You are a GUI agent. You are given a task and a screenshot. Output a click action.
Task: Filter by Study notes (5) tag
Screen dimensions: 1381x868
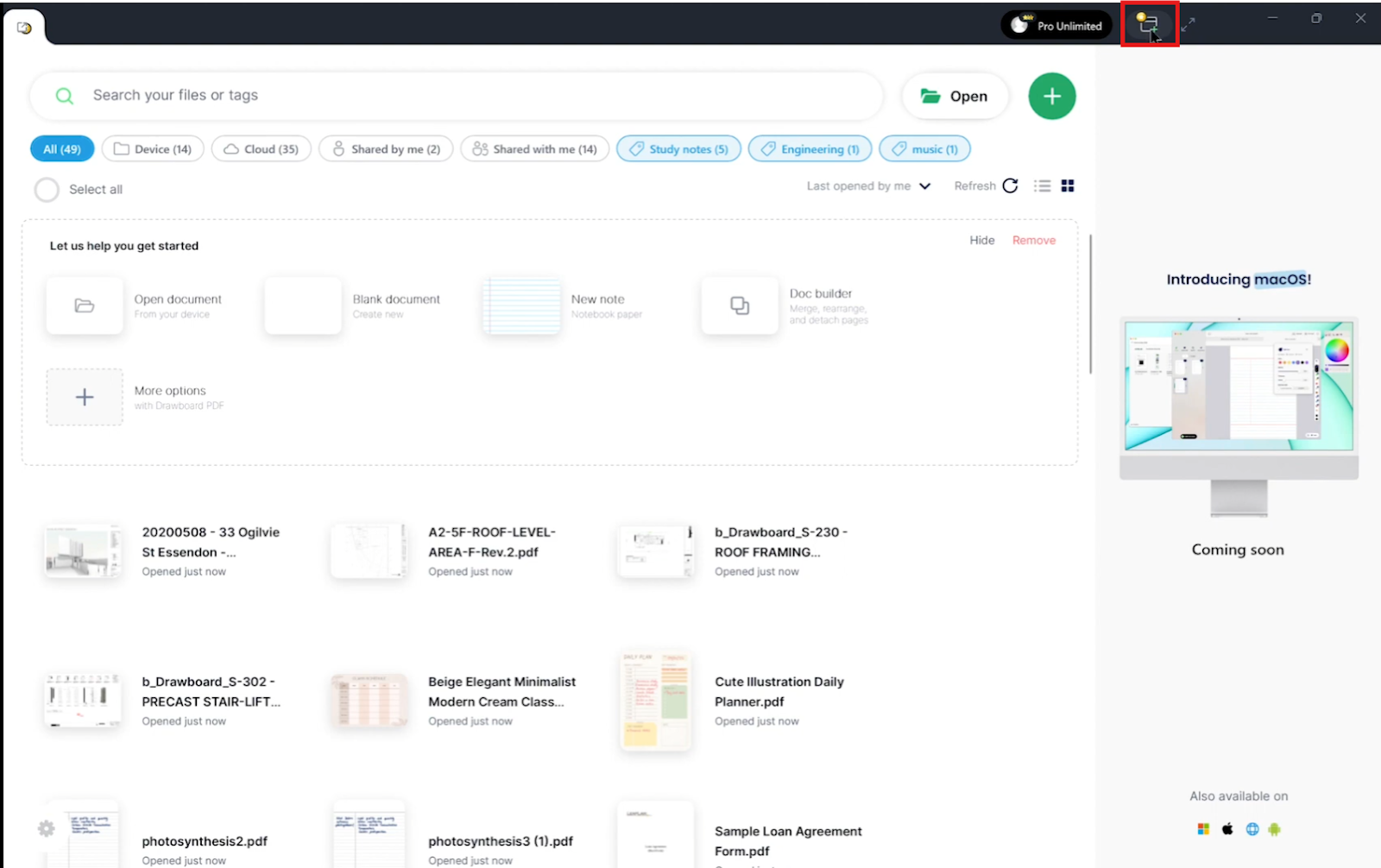click(678, 149)
